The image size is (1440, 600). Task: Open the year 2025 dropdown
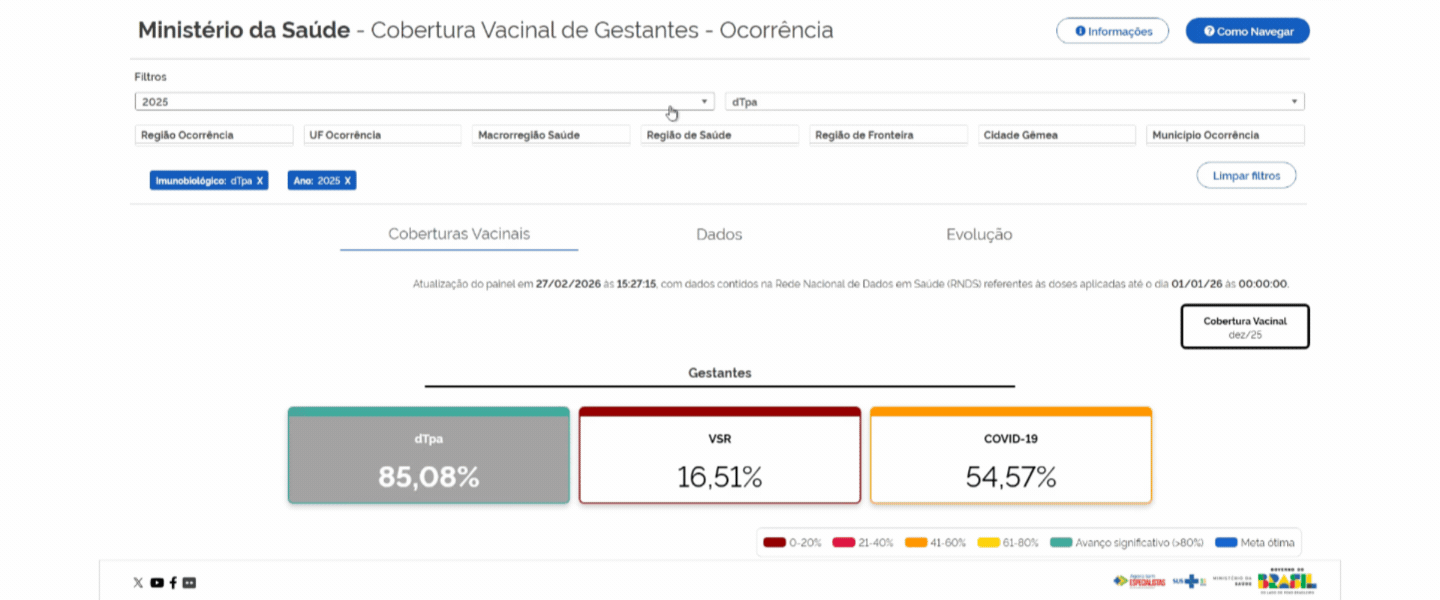point(424,102)
